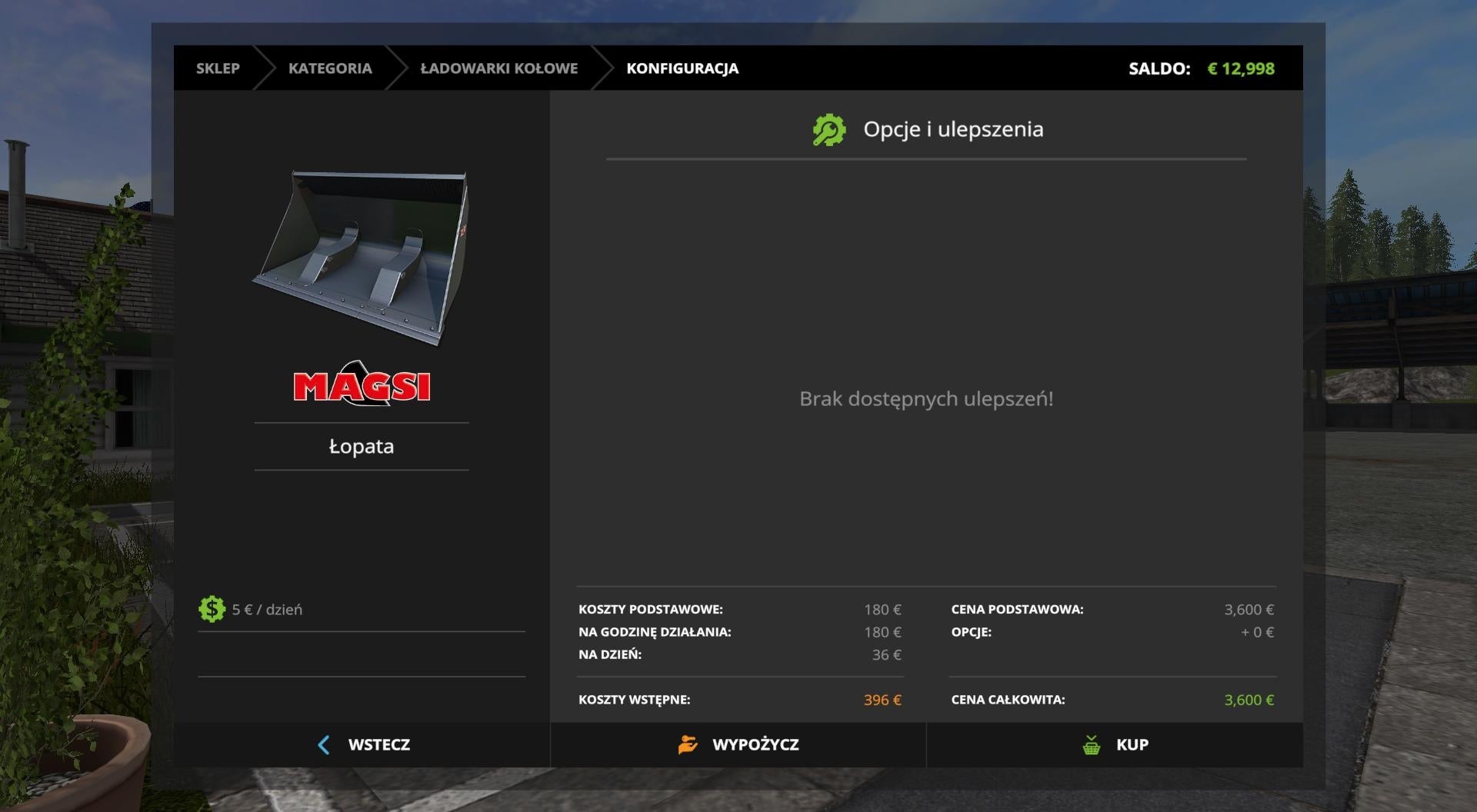Click the SALDO label
1477x812 pixels.
(1159, 68)
